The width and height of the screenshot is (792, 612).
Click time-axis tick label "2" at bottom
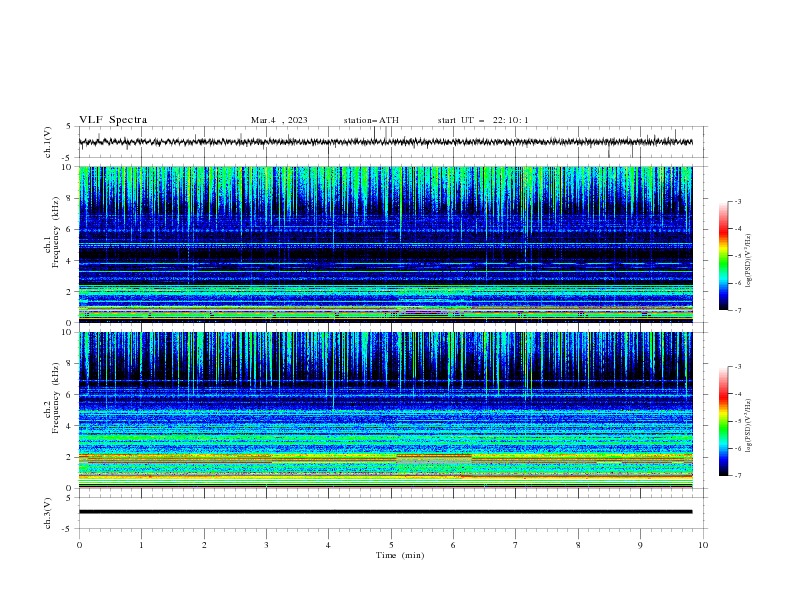(x=204, y=545)
